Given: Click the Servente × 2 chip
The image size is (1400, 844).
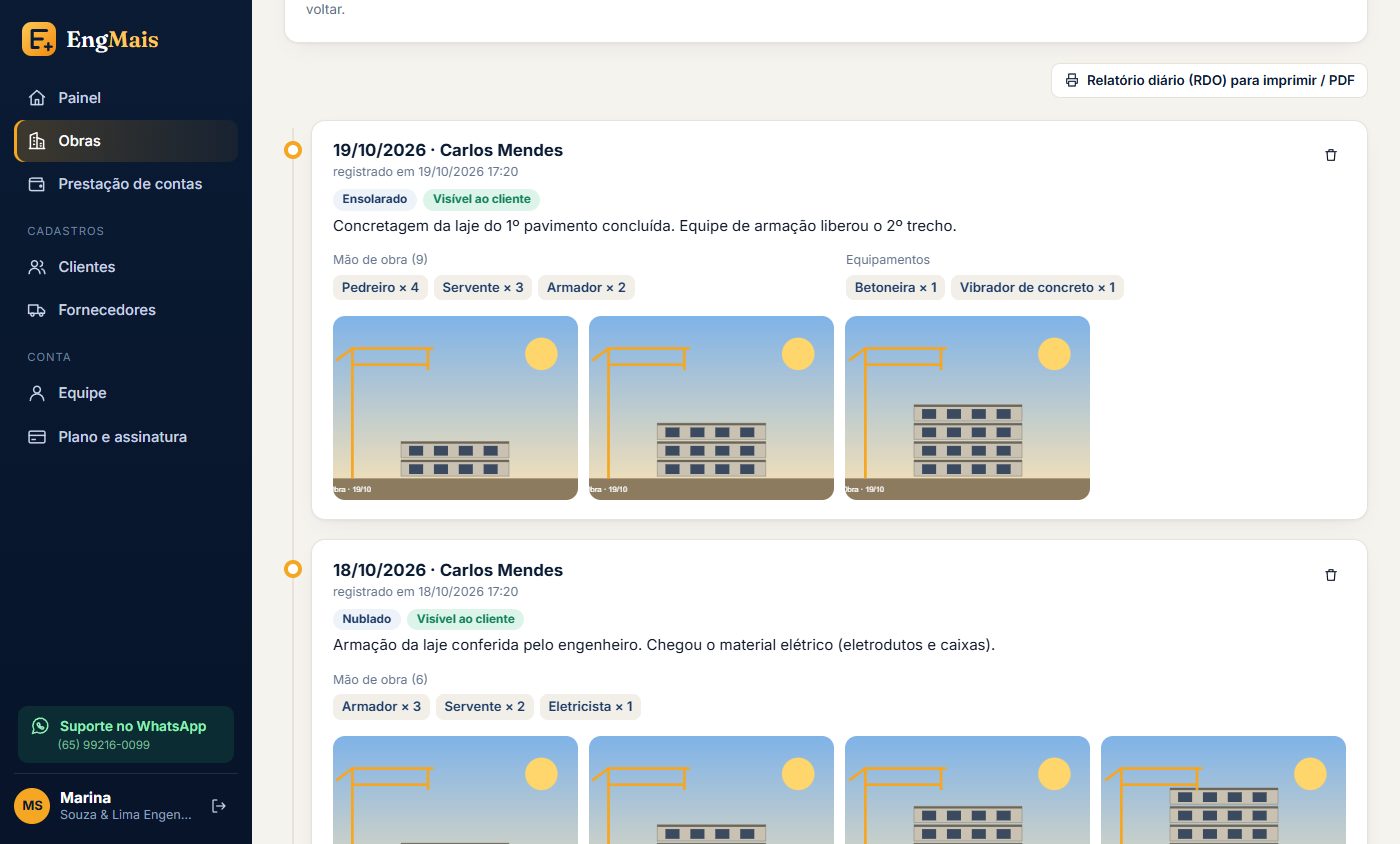Looking at the screenshot, I should tap(485, 707).
